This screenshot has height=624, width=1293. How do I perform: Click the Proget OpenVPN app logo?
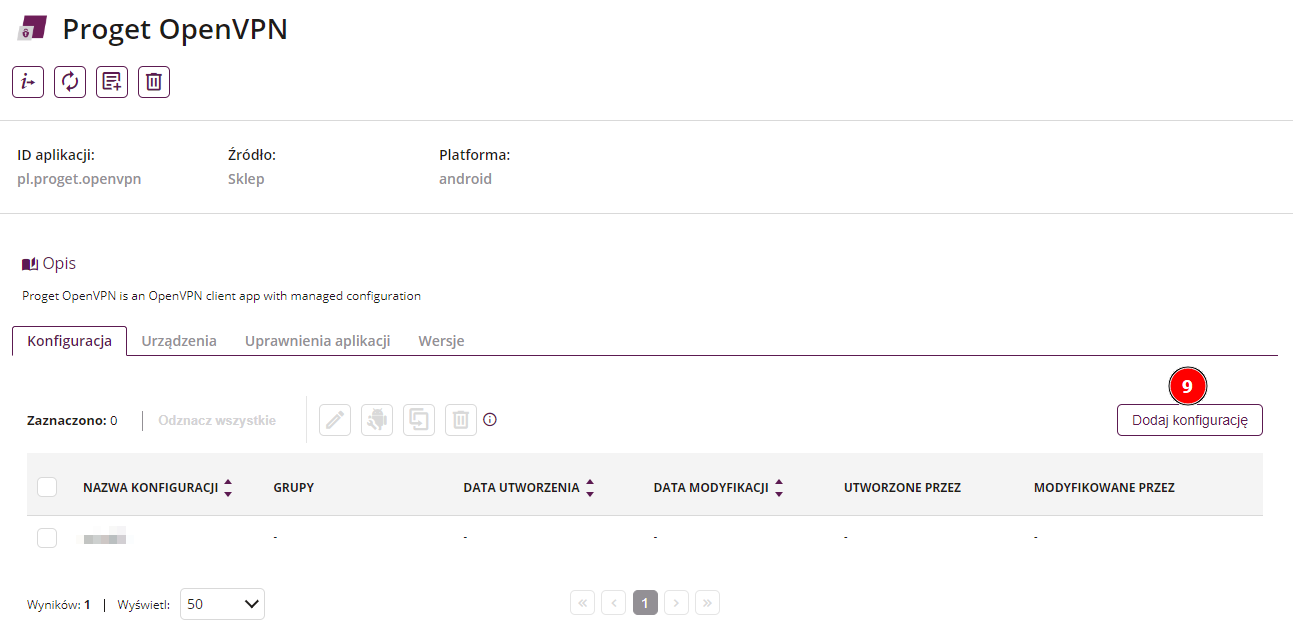pyautogui.click(x=32, y=28)
